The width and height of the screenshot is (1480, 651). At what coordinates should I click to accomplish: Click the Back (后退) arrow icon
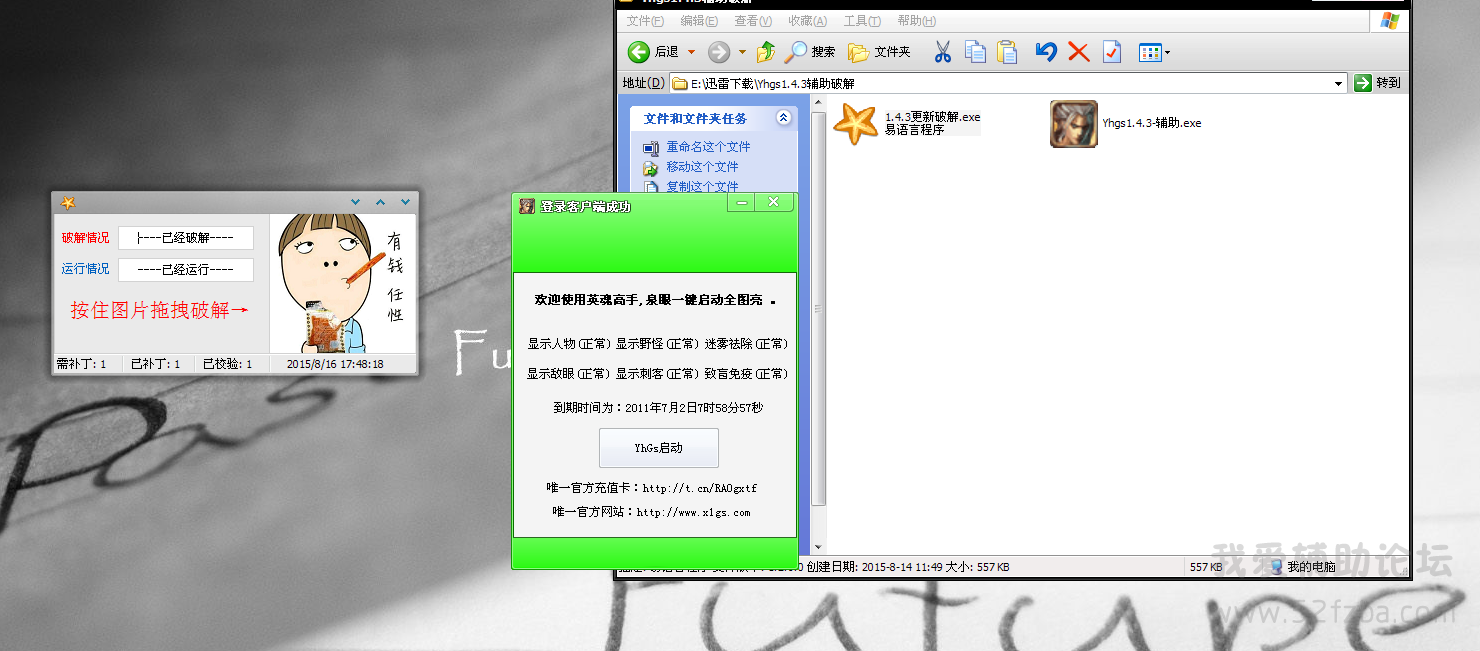pos(639,52)
